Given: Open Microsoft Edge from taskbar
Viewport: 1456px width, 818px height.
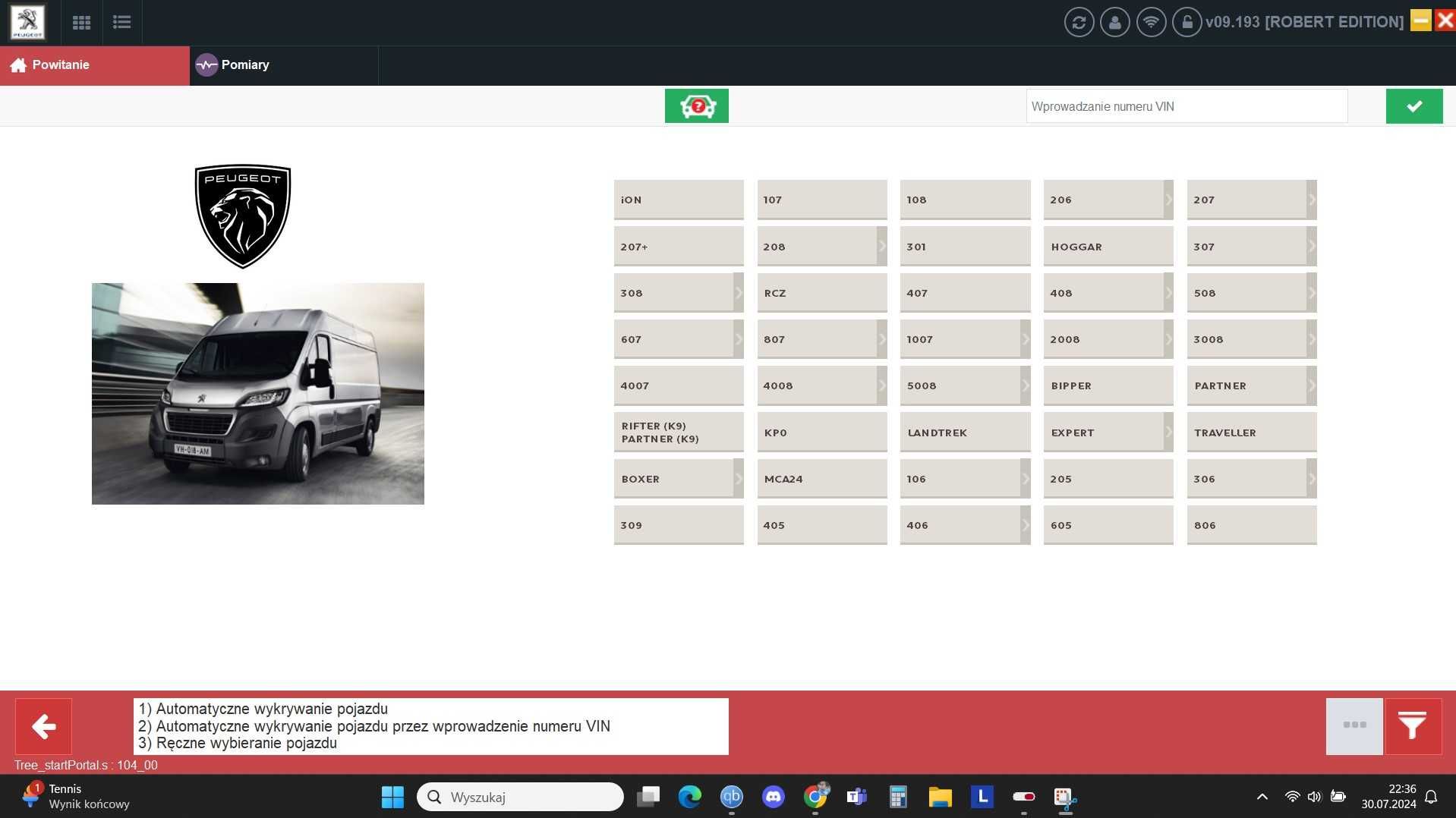Looking at the screenshot, I should pyautogui.click(x=689, y=797).
